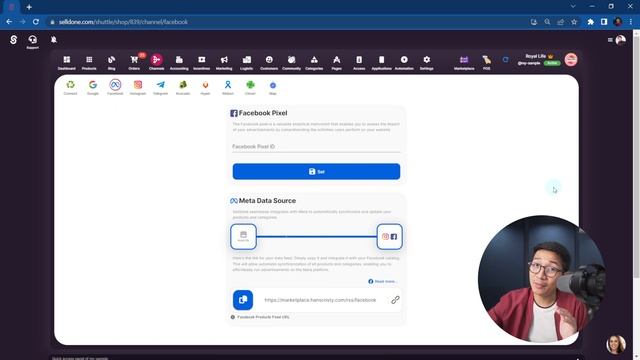Click the refresh icon beside POS

pyautogui.click(x=505, y=60)
